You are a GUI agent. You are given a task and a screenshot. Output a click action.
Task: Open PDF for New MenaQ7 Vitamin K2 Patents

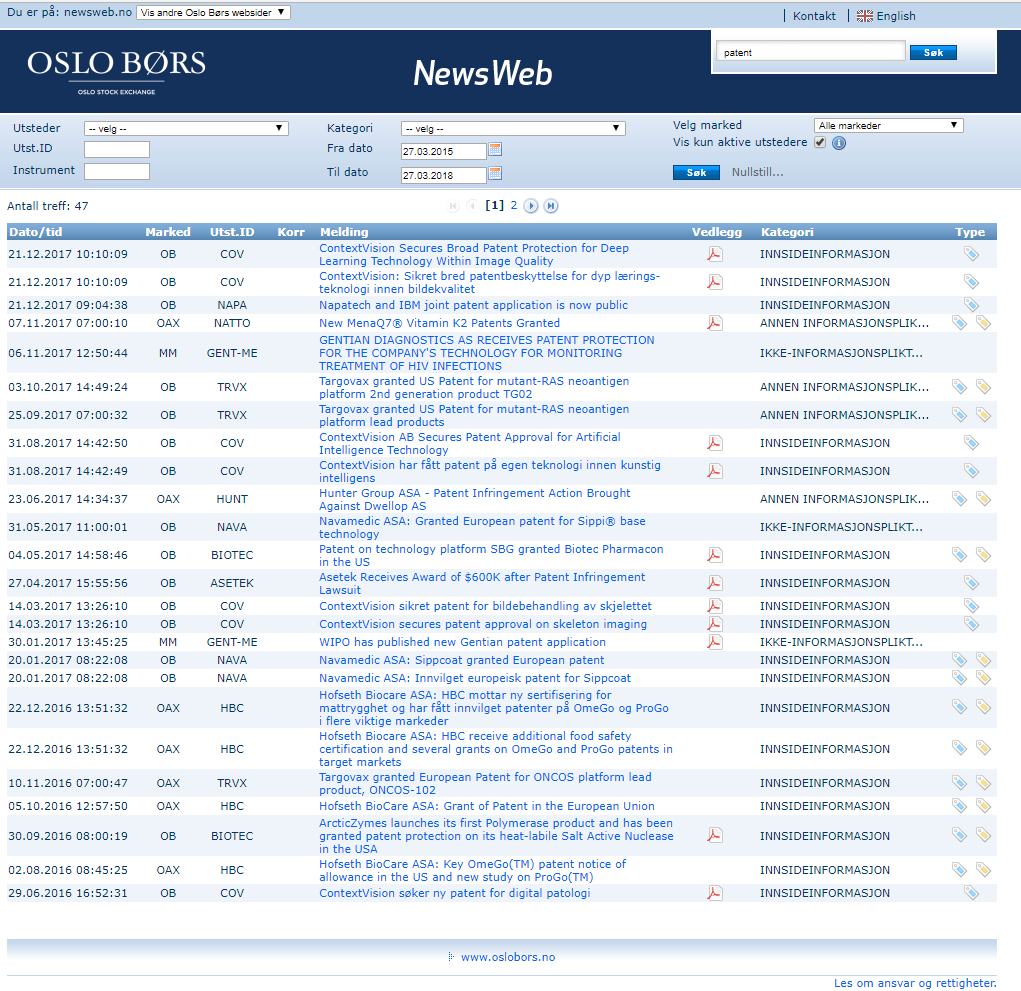[715, 323]
